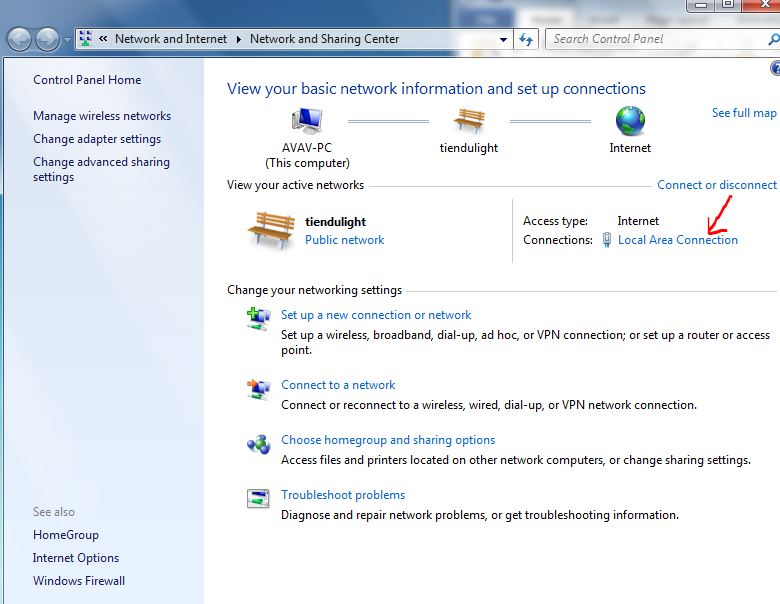Click the tiendulight bench icon in network map
Viewport: 780px width, 604px height.
coord(468,121)
